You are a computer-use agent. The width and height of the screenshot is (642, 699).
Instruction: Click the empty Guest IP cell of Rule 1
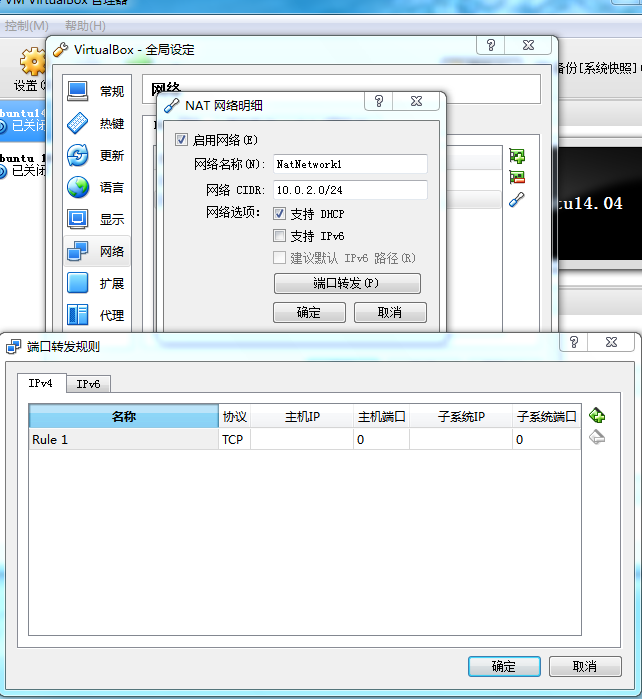click(x=461, y=440)
